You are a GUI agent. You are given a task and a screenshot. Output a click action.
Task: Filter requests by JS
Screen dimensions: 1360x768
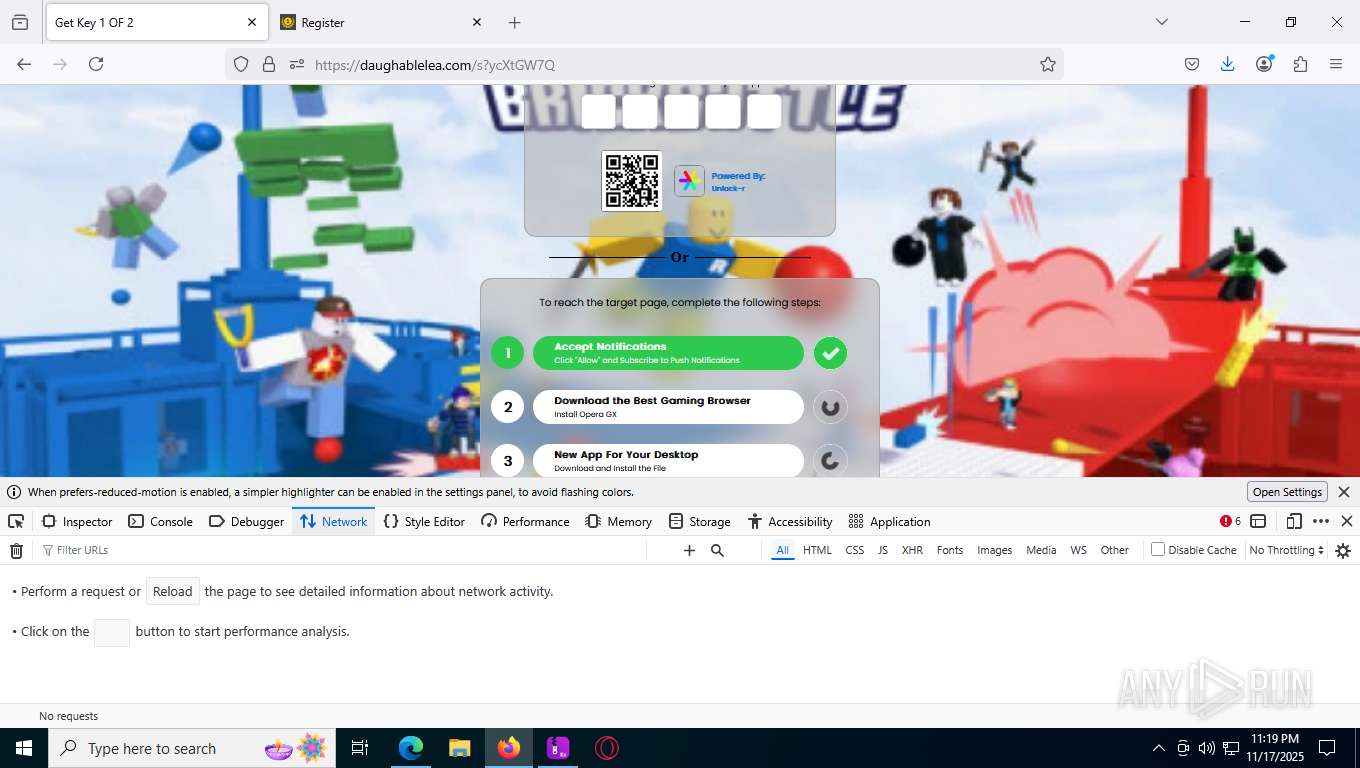[x=883, y=550]
